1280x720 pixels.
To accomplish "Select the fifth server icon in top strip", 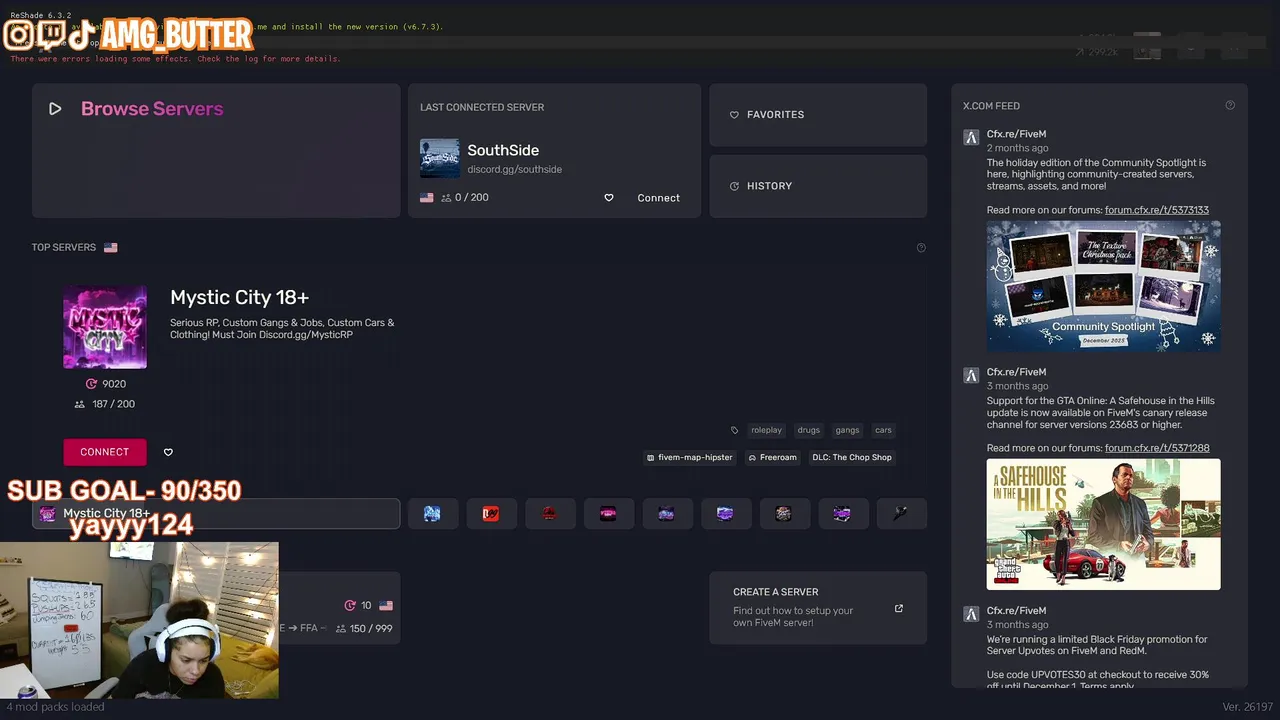I will click(x=666, y=514).
